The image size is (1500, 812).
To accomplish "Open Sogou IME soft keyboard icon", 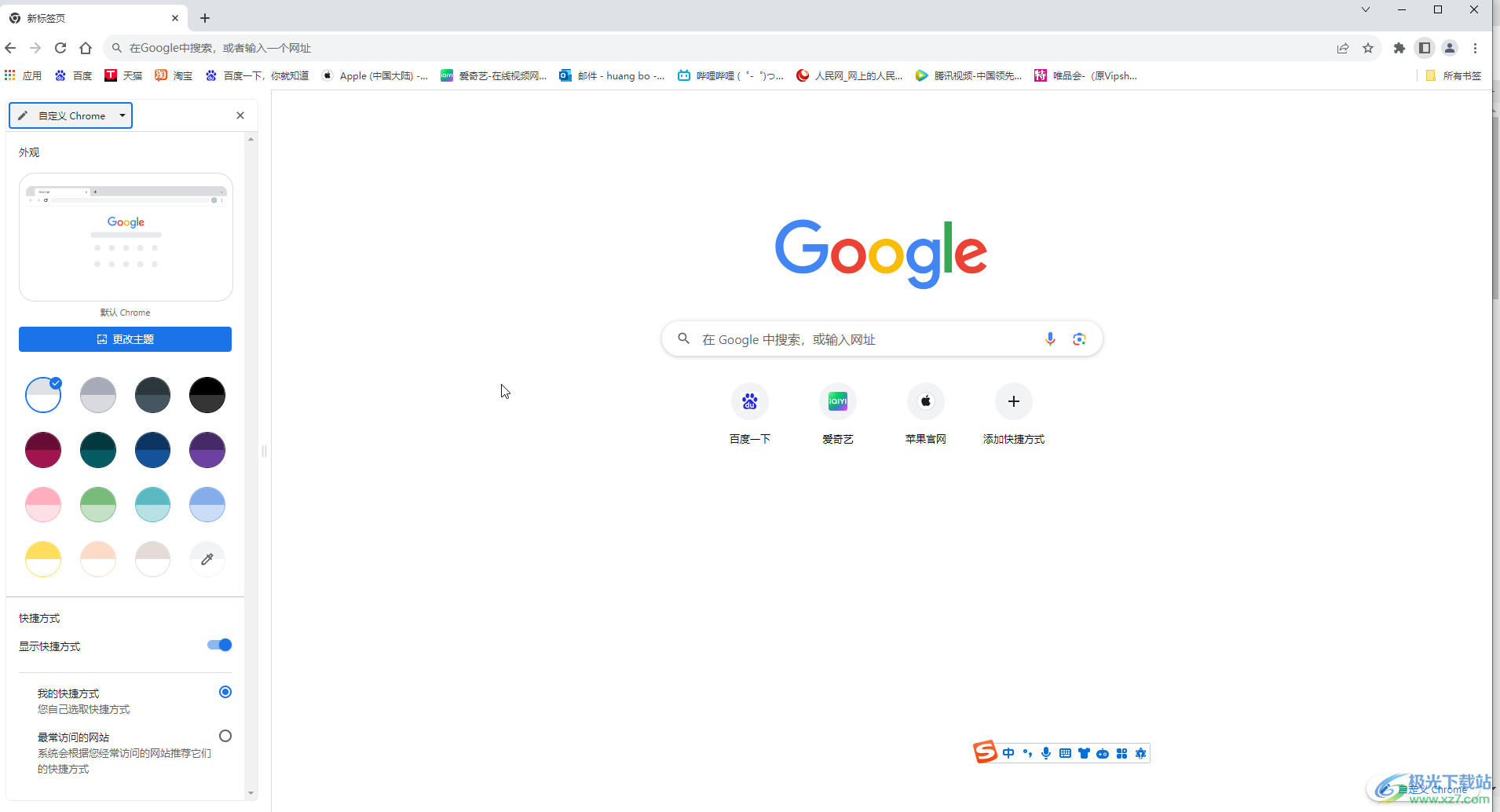I will click(x=1065, y=753).
